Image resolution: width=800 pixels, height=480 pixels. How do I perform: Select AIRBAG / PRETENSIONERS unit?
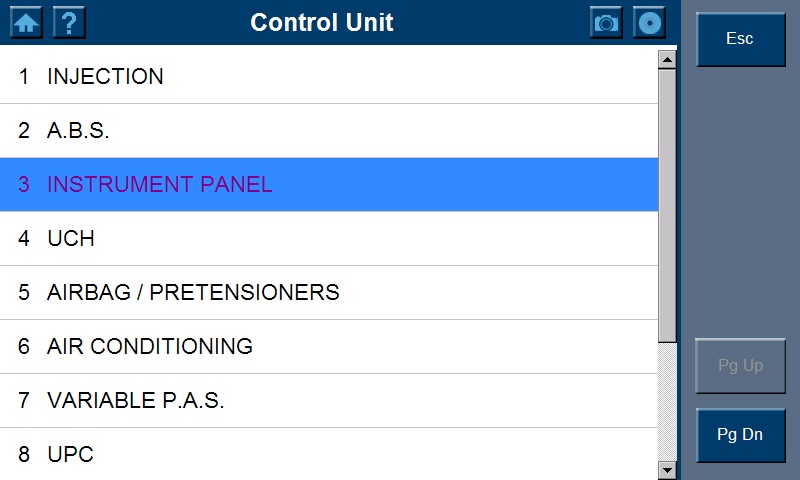(193, 293)
